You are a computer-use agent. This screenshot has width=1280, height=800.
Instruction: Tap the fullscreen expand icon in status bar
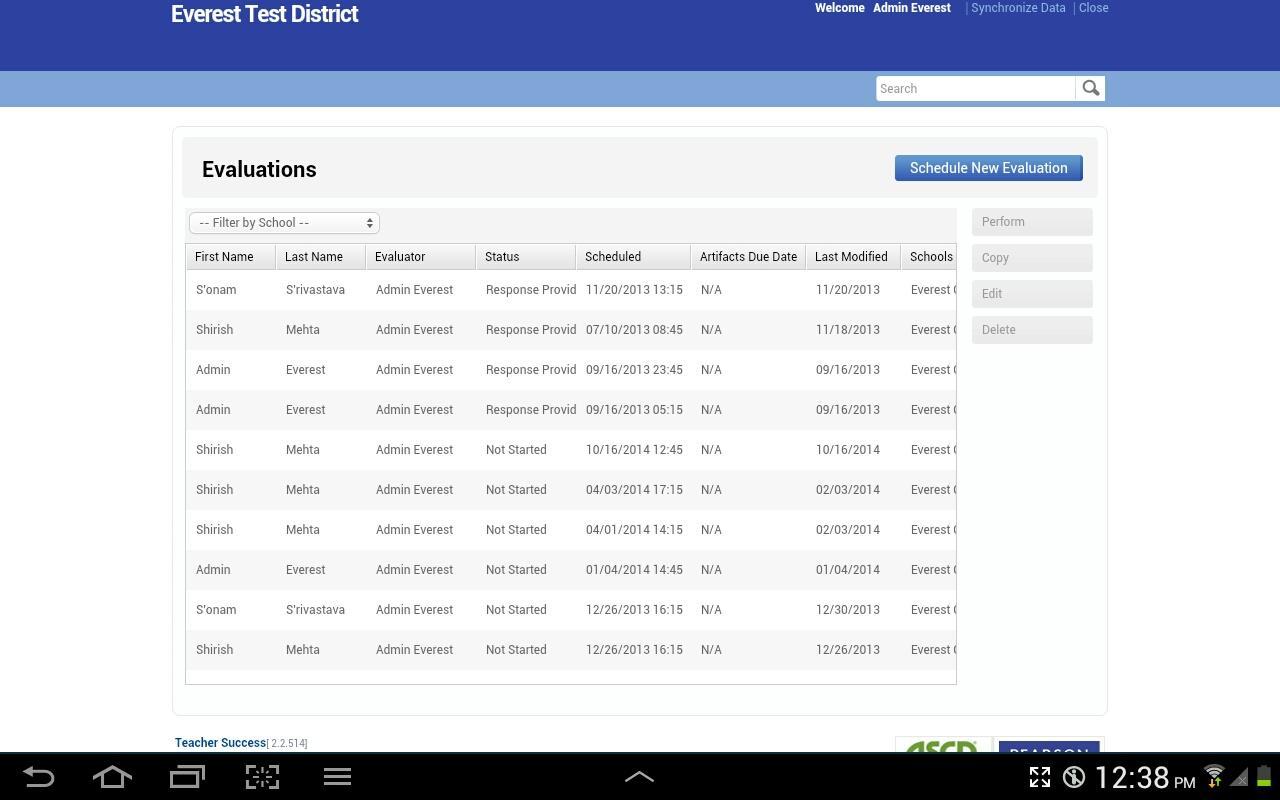1040,777
